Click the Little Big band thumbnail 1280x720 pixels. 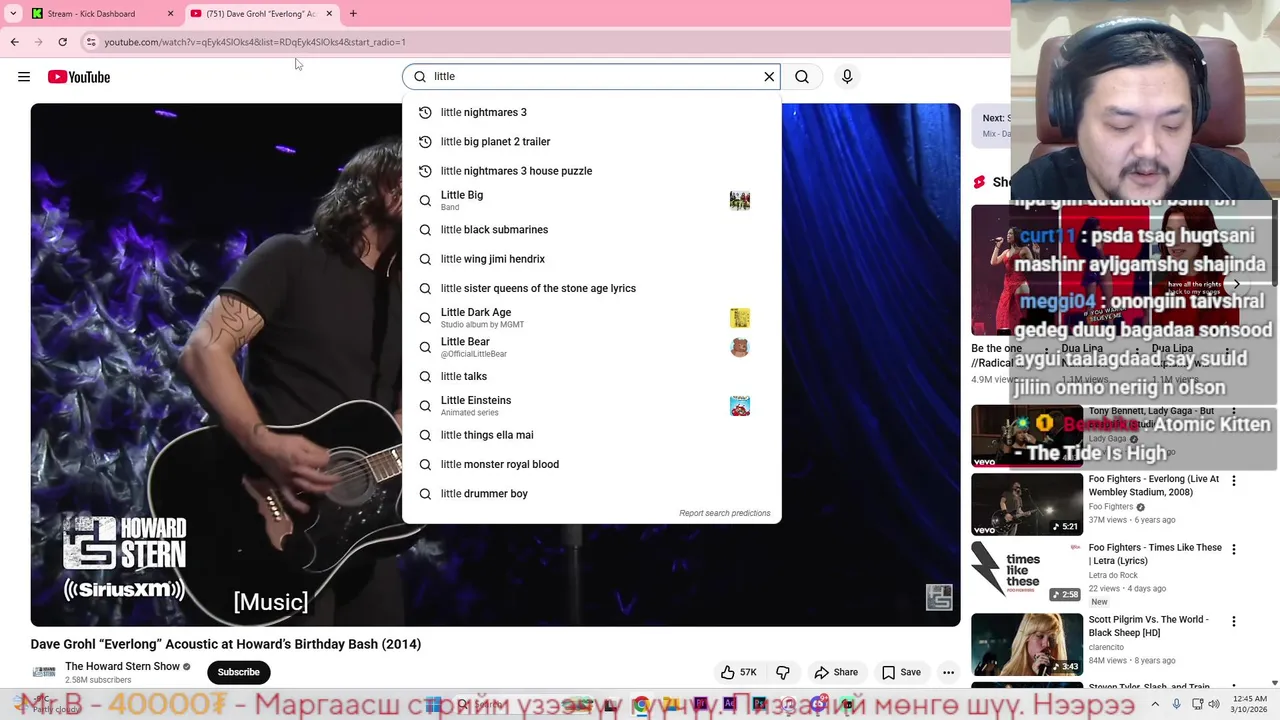tap(740, 201)
